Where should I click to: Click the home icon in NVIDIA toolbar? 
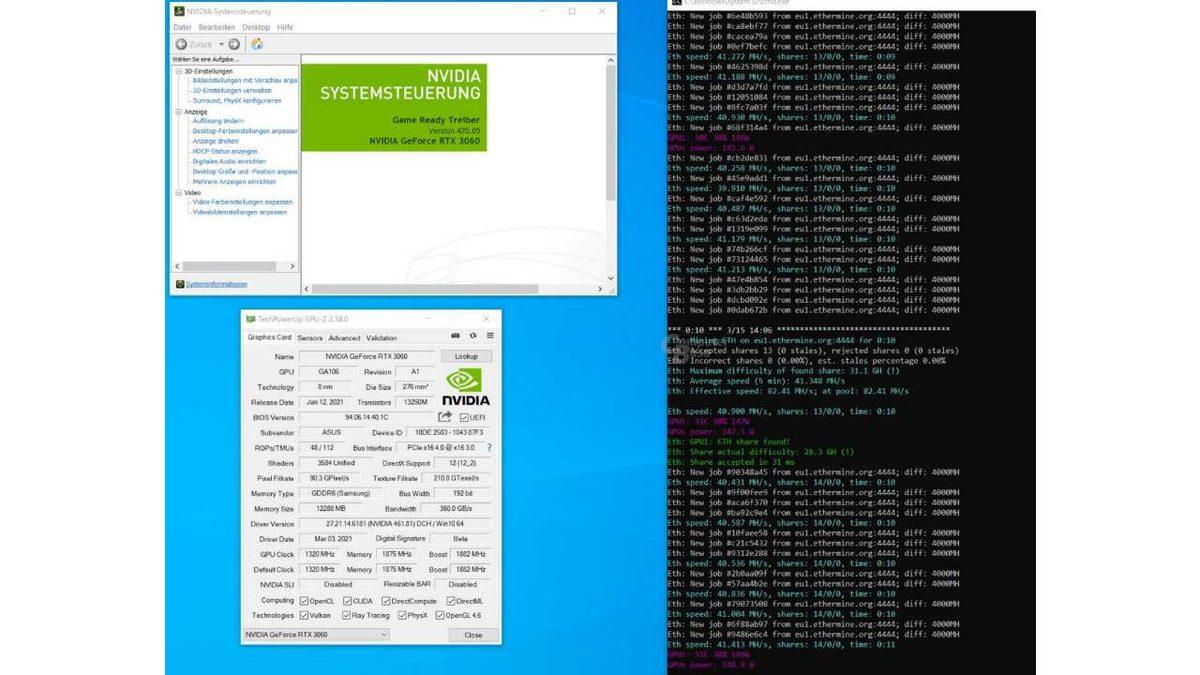click(x=257, y=44)
